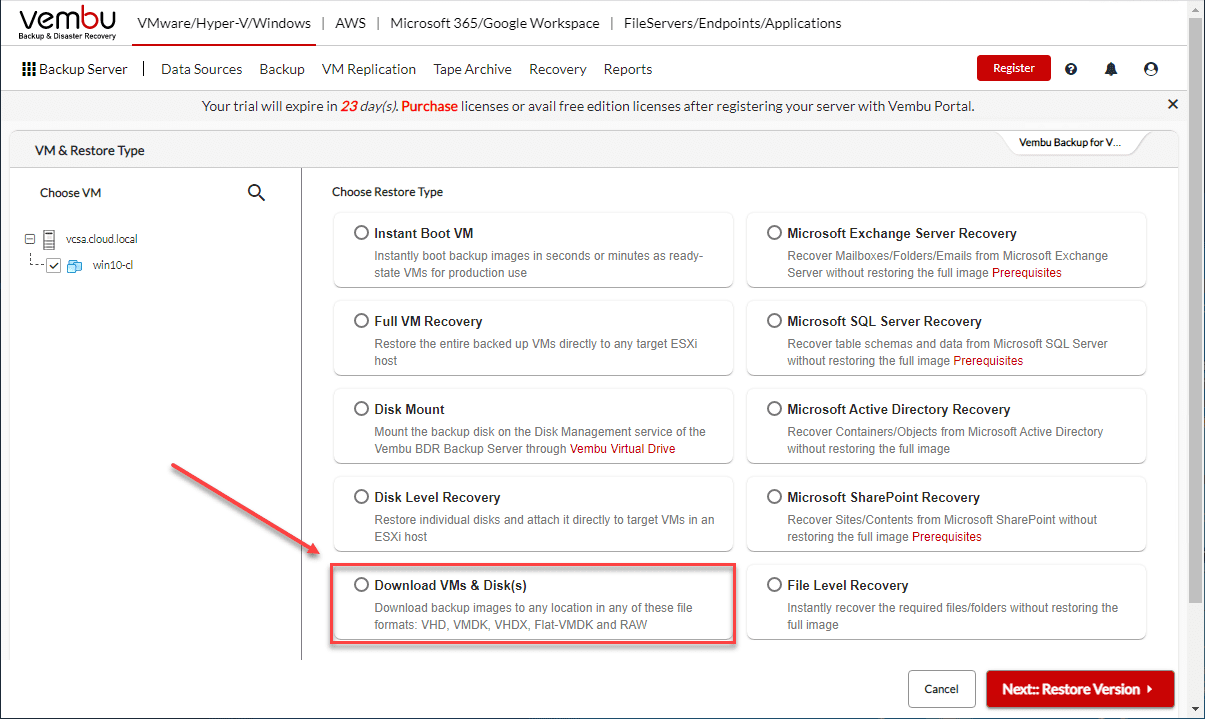Image resolution: width=1205 pixels, height=719 pixels.
Task: Open the Vembu Virtual Drive link
Action: (x=623, y=449)
